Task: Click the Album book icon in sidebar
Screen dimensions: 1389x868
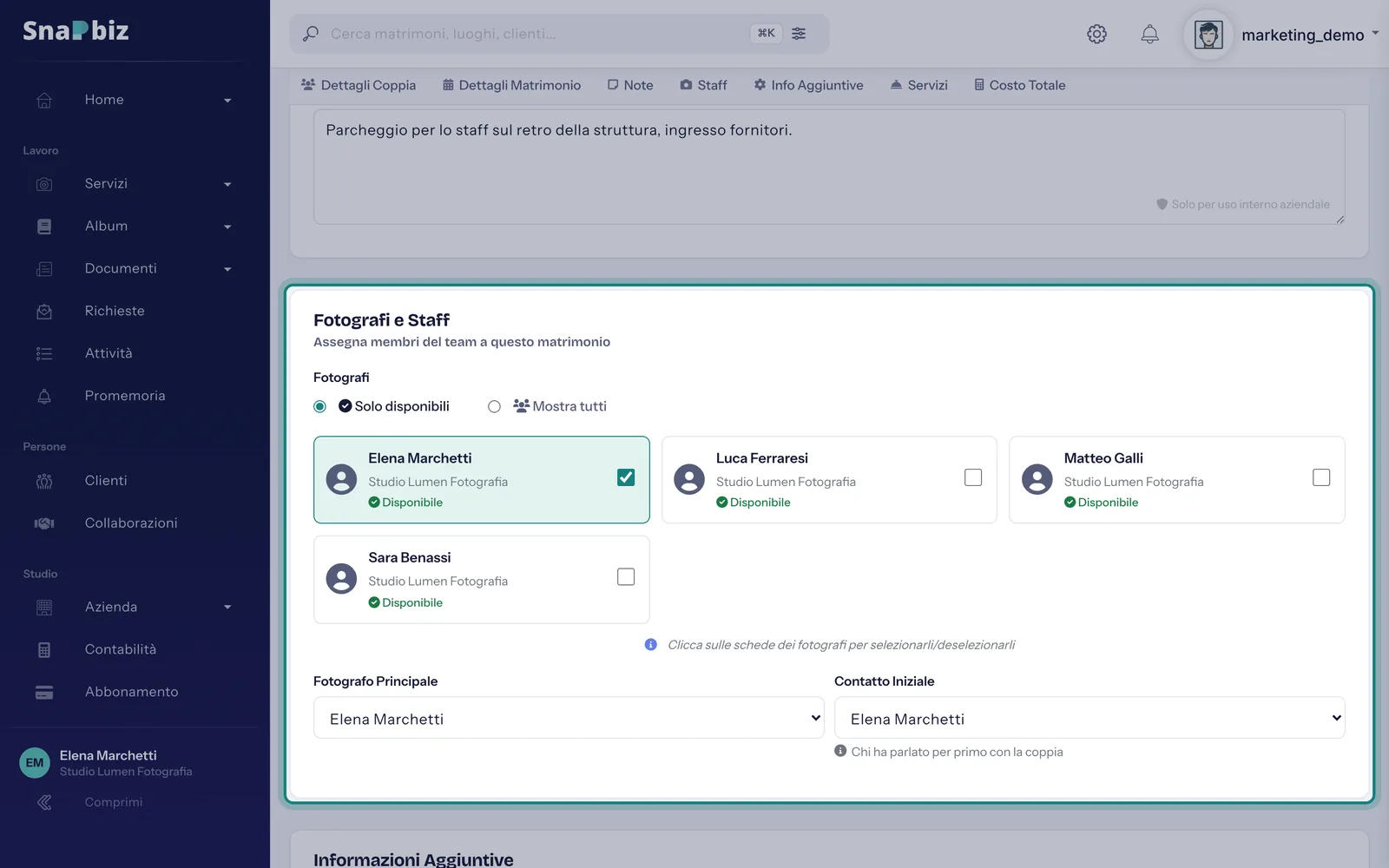Action: 44,227
